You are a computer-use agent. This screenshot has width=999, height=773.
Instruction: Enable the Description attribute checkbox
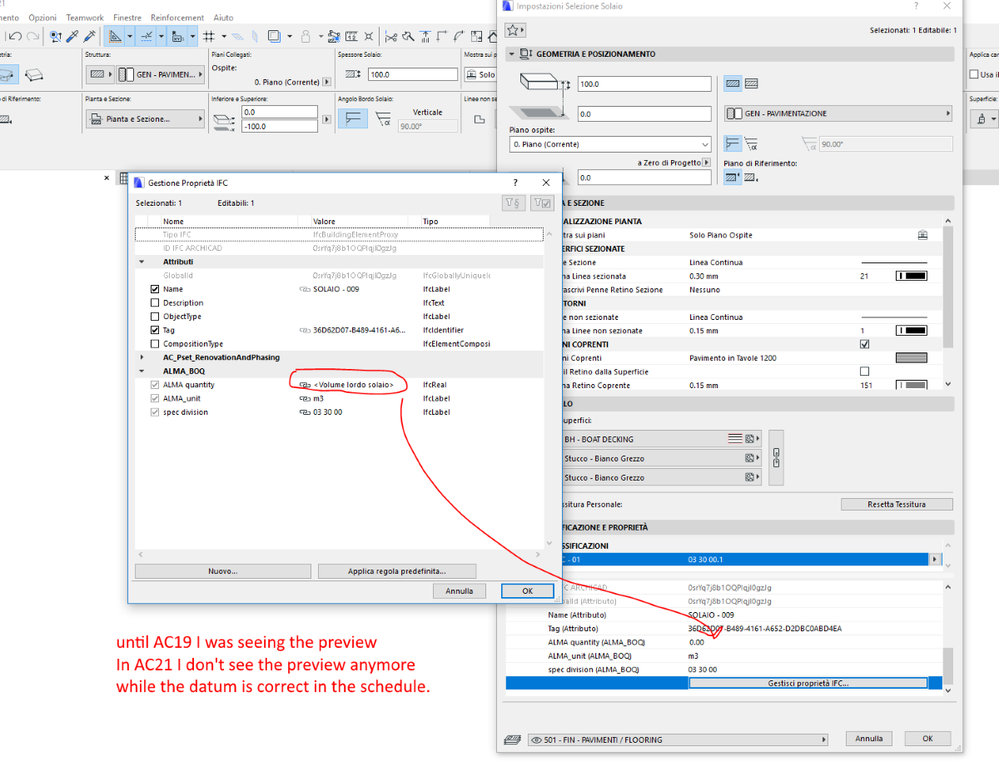pyautogui.click(x=154, y=303)
